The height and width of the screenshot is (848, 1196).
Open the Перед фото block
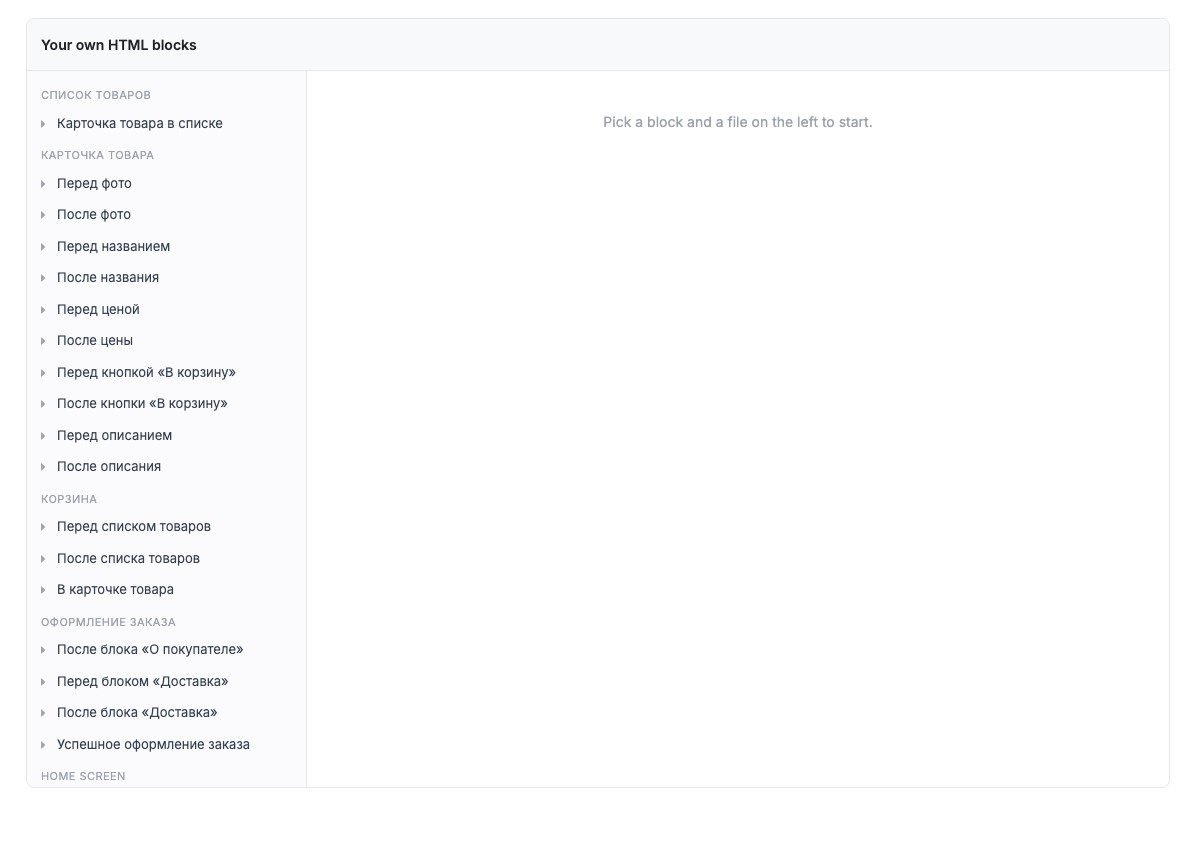pos(94,184)
